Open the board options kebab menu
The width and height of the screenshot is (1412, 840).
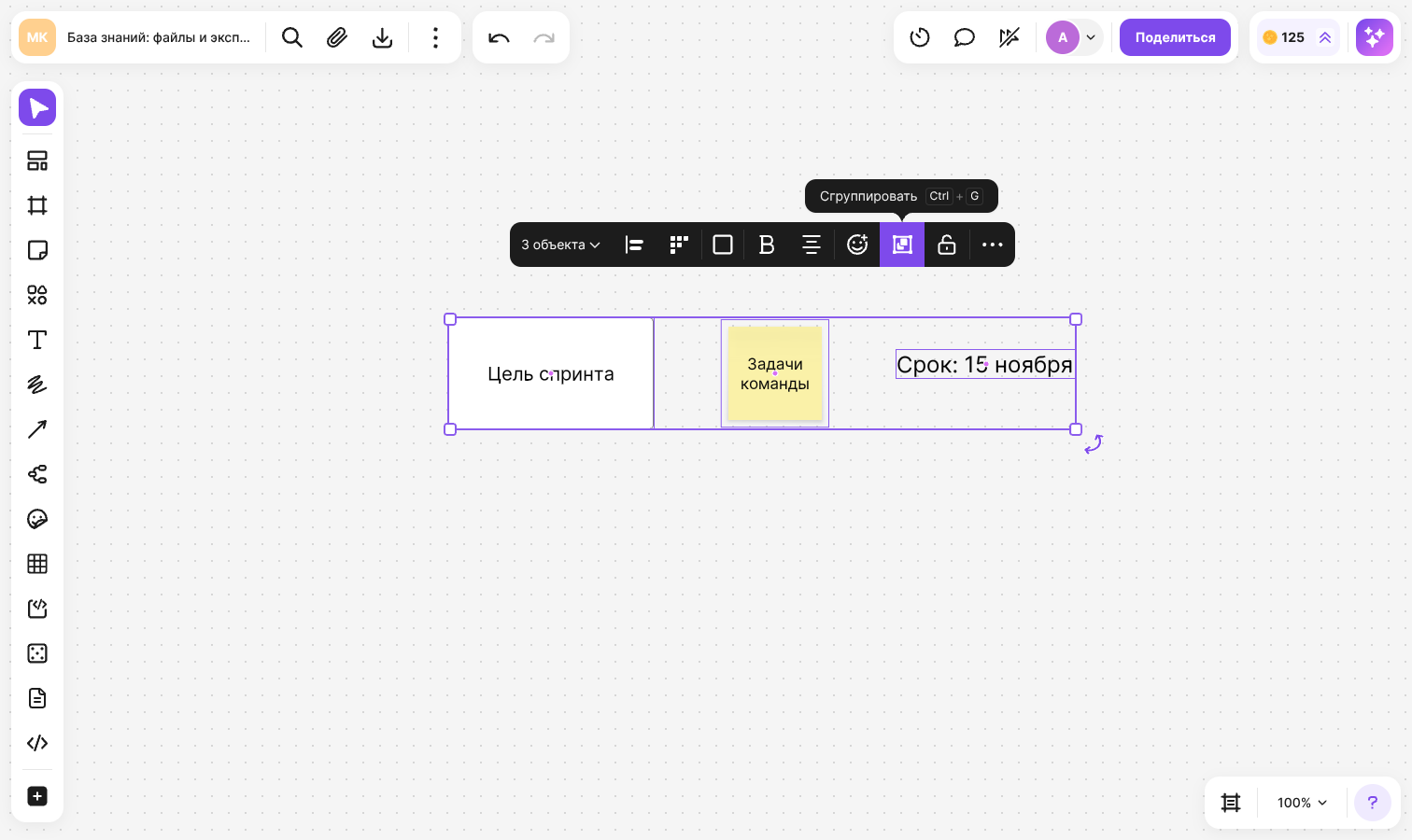[x=435, y=37]
